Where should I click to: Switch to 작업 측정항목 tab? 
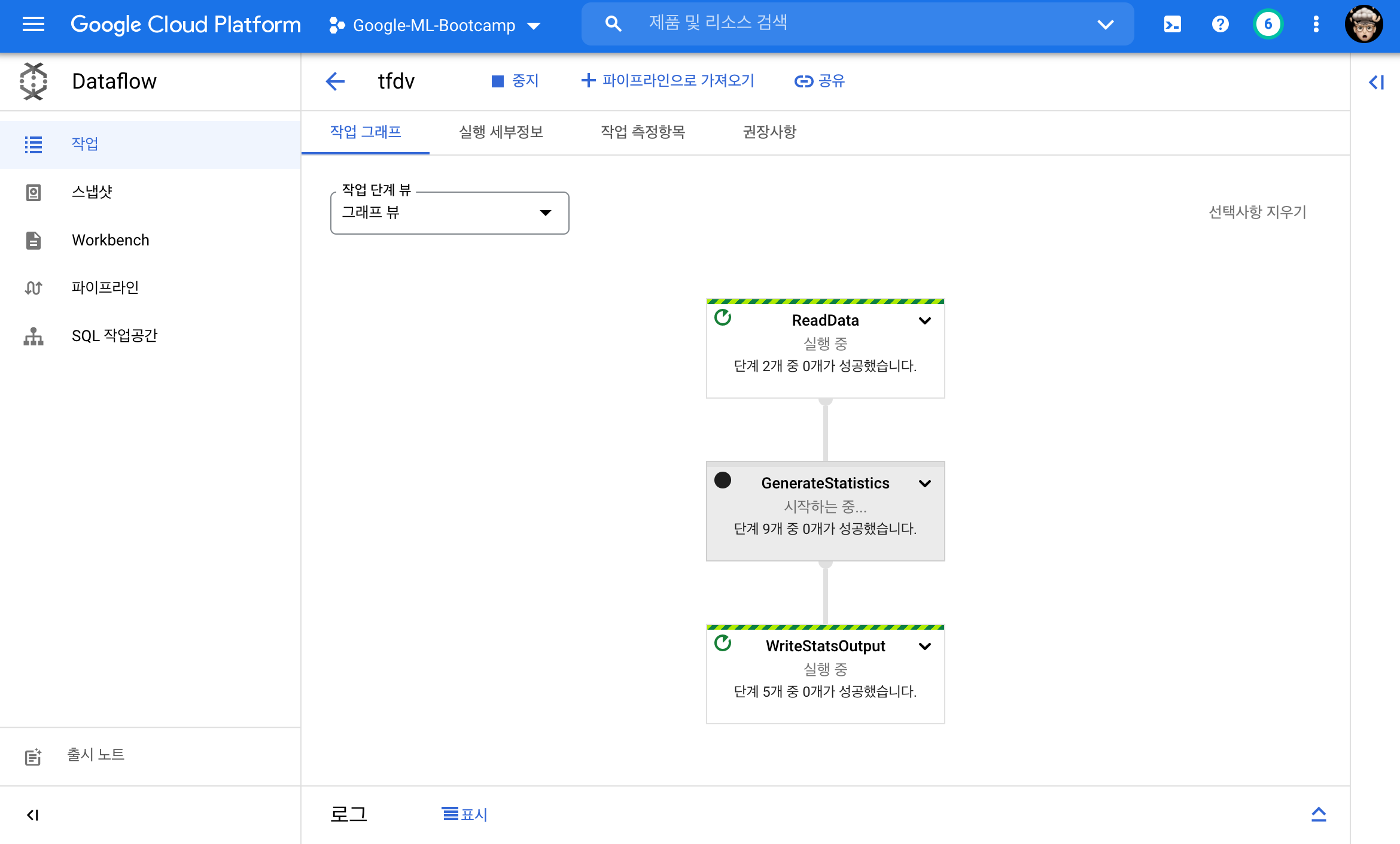tap(643, 132)
